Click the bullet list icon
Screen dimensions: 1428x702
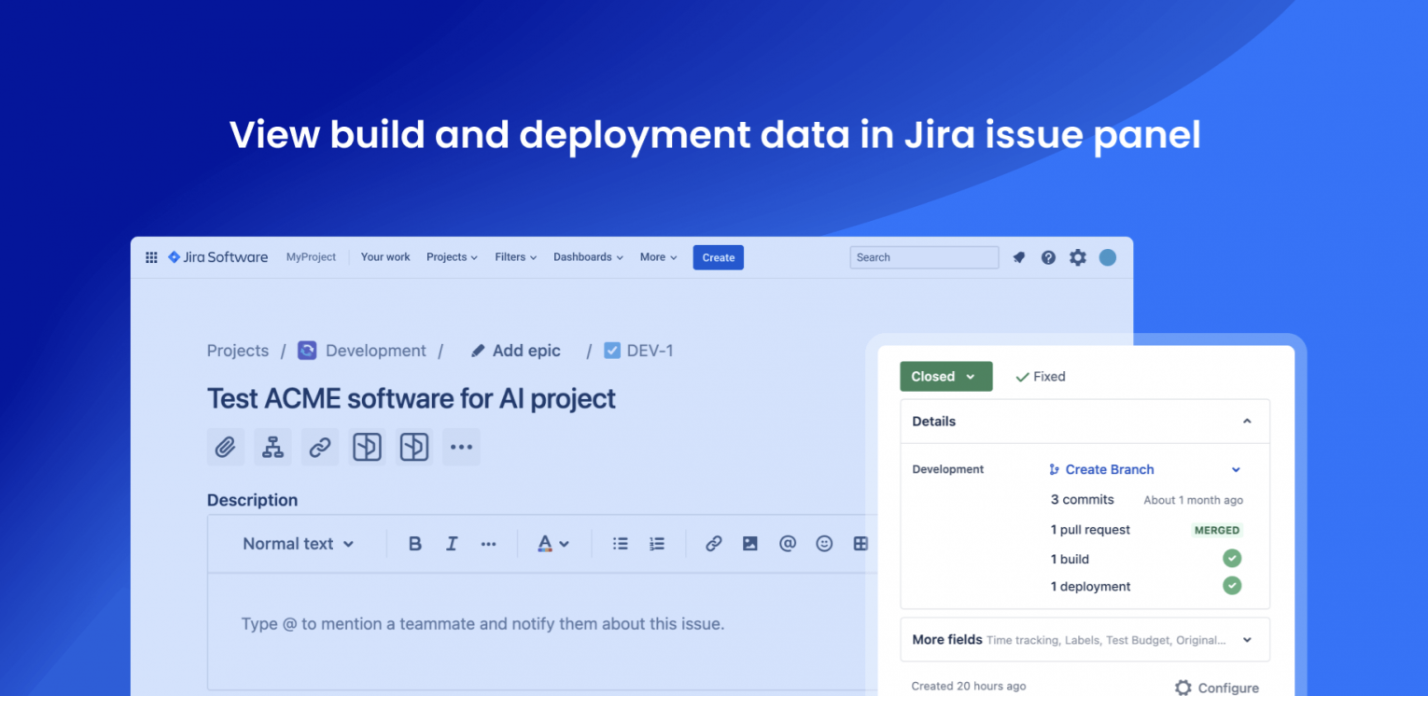click(620, 544)
